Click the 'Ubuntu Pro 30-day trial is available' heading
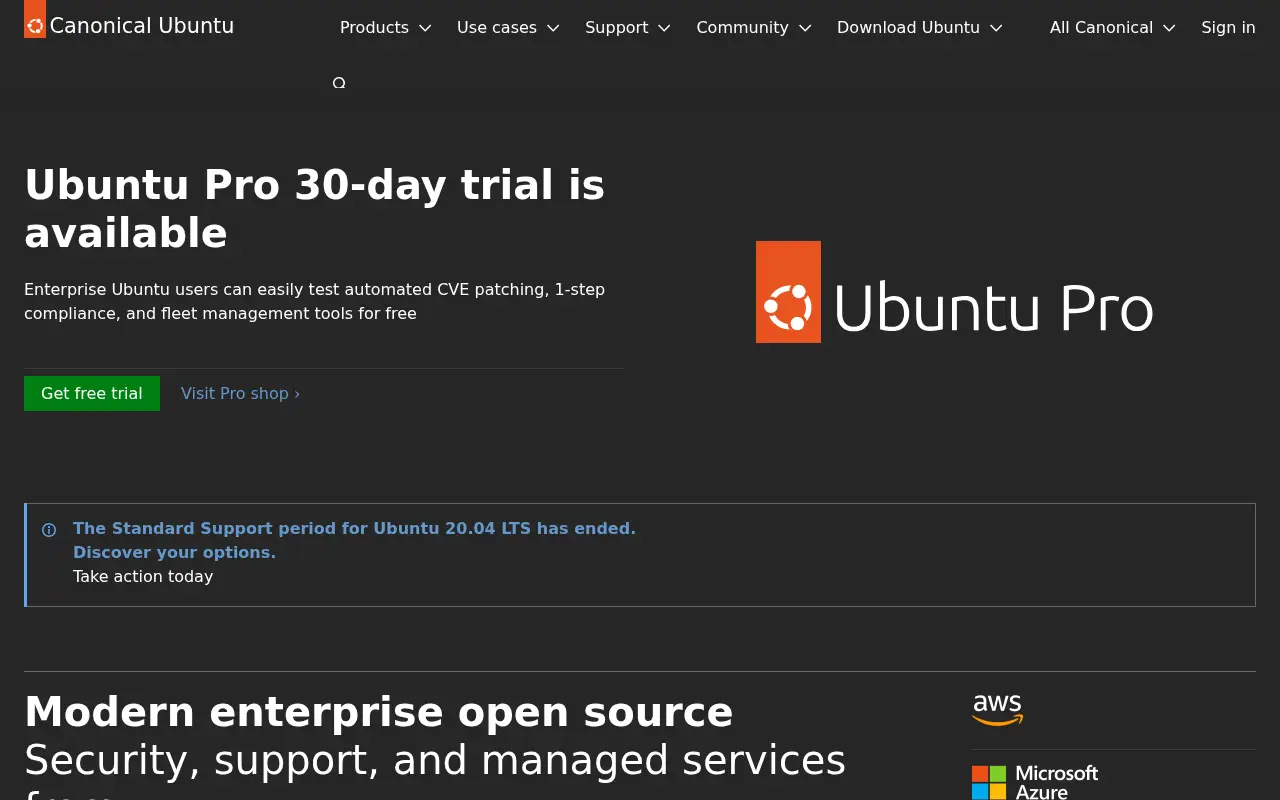 [314, 209]
